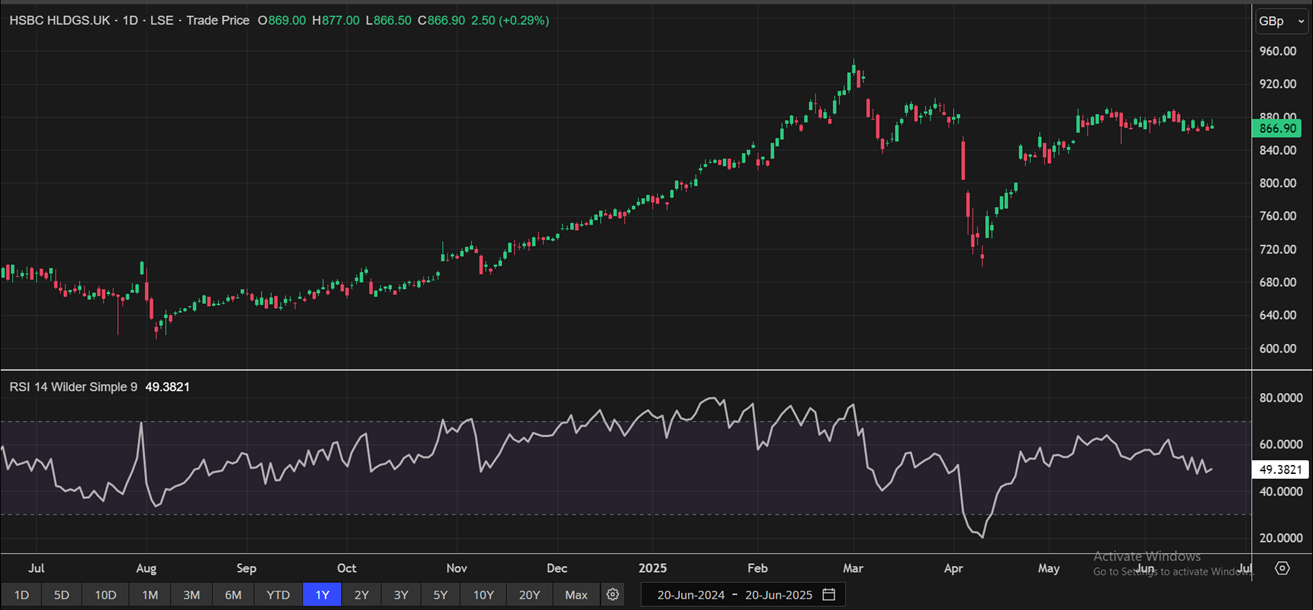The image size is (1313, 610).
Task: Click the hexagon chart settings icon
Action: [x=1282, y=568]
